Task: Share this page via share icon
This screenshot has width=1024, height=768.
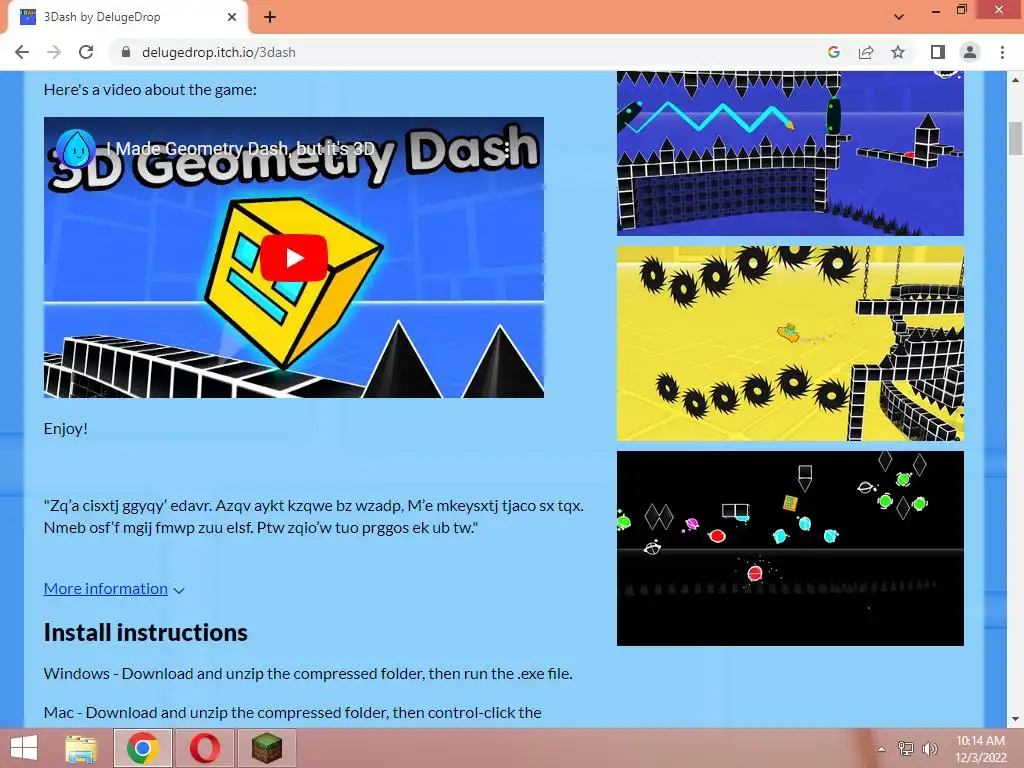Action: coord(866,52)
